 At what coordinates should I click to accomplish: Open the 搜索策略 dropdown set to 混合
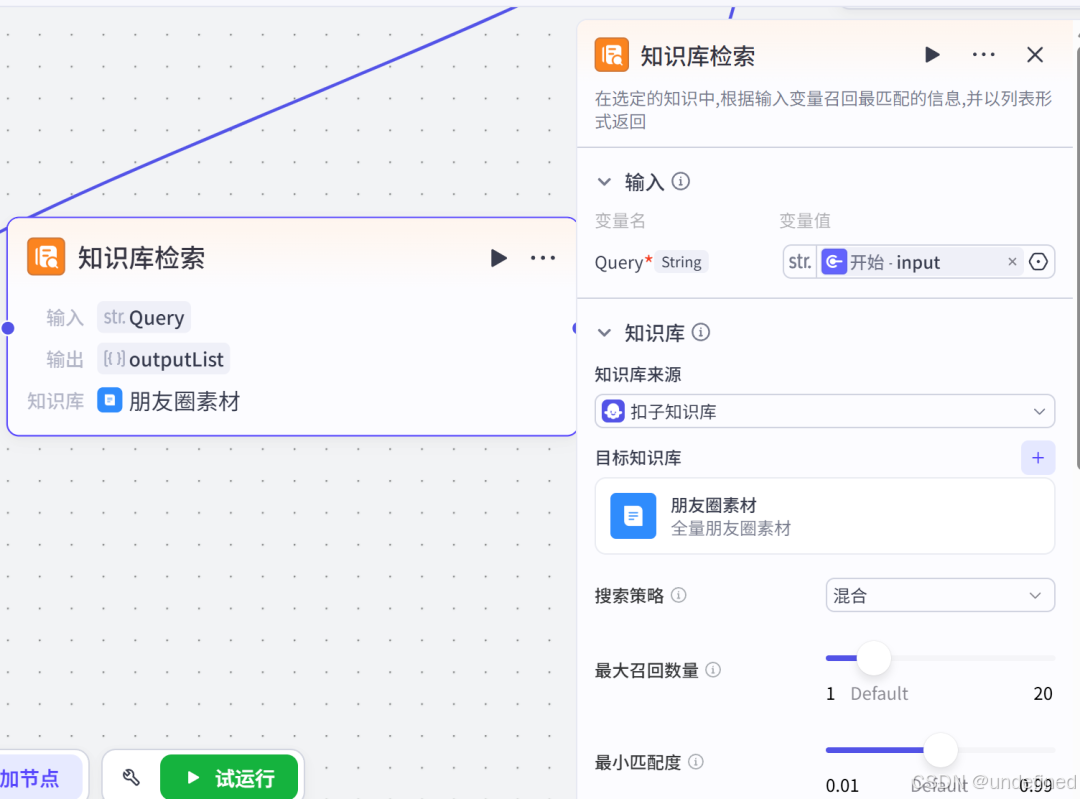click(x=939, y=595)
